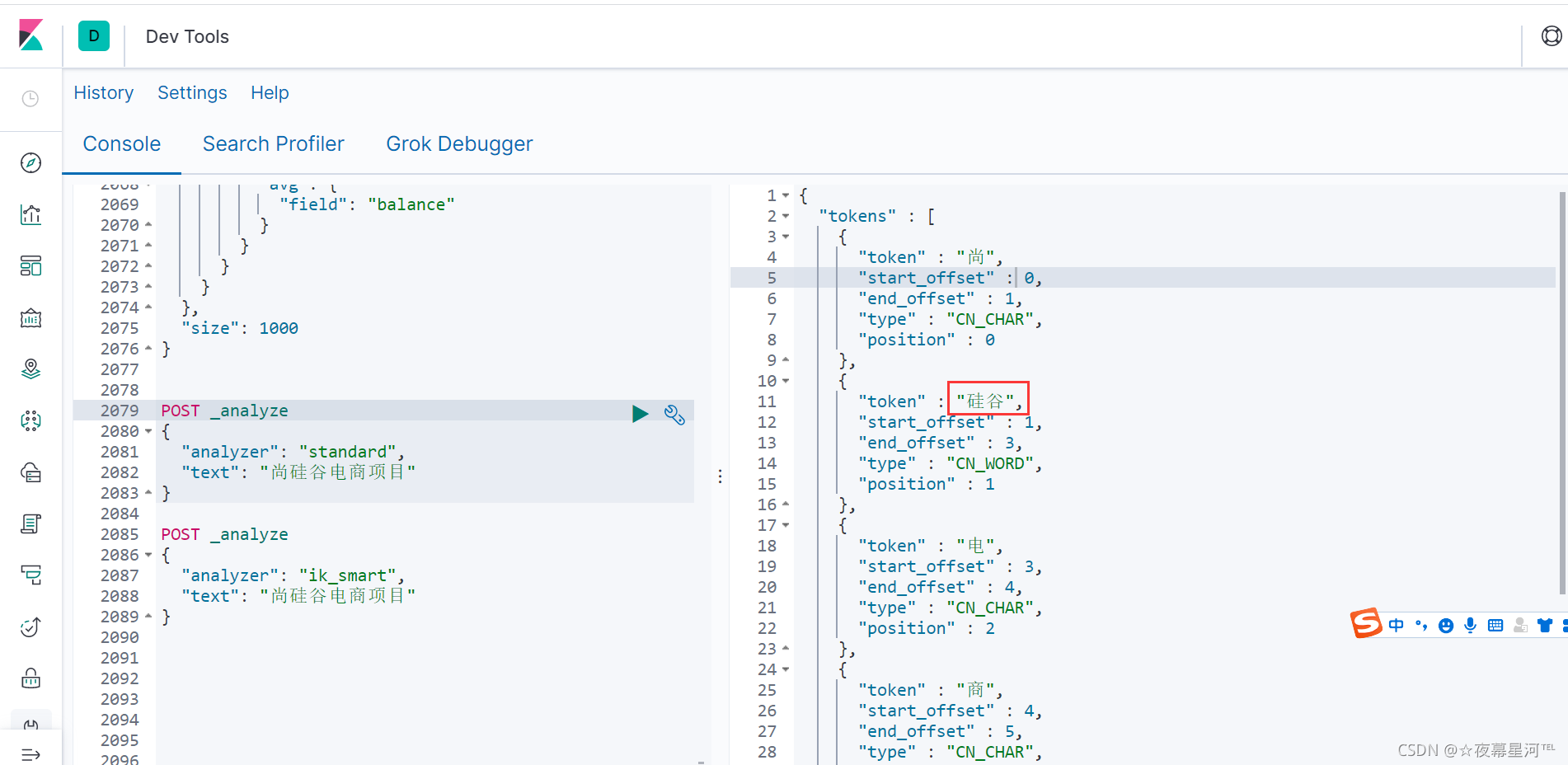Open the IME soft keyboard icon
This screenshot has width=1568, height=765.
1495,626
